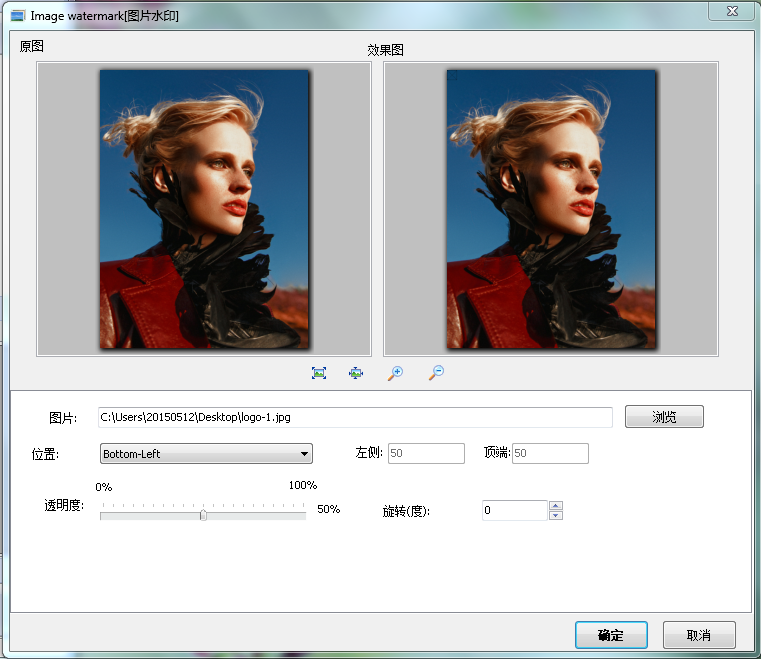Cancel with the 取消 button
Viewport: 761px width, 659px height.
click(x=699, y=635)
